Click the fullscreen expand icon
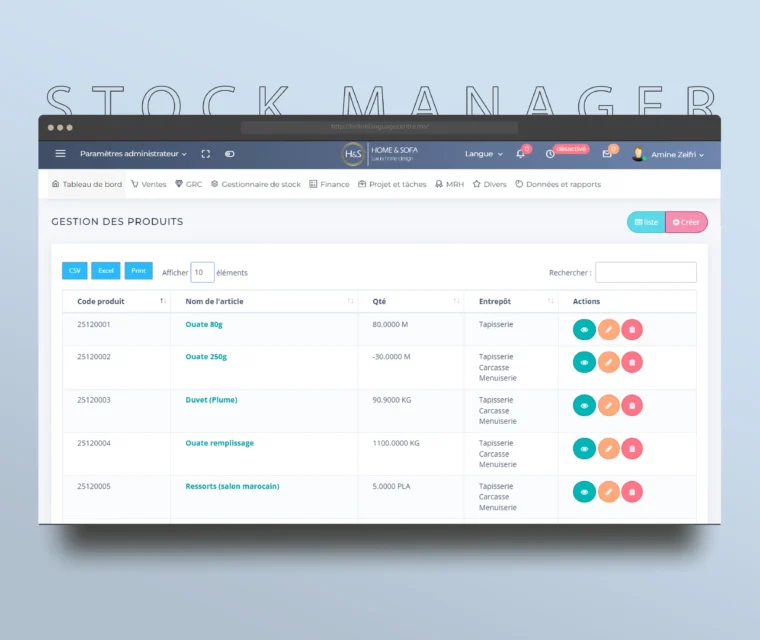The width and height of the screenshot is (760, 640). point(206,154)
